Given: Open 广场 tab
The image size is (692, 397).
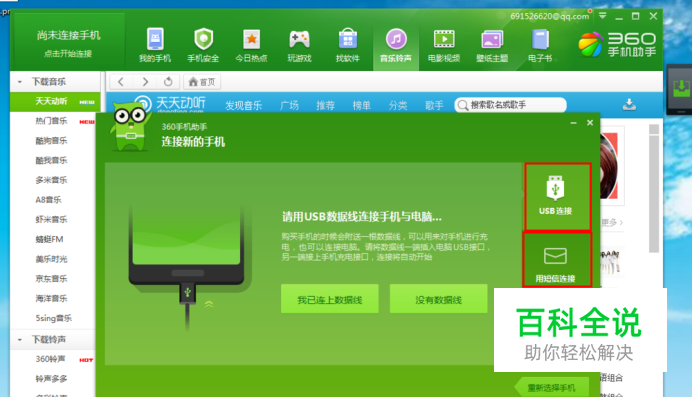Looking at the screenshot, I should click(x=289, y=105).
